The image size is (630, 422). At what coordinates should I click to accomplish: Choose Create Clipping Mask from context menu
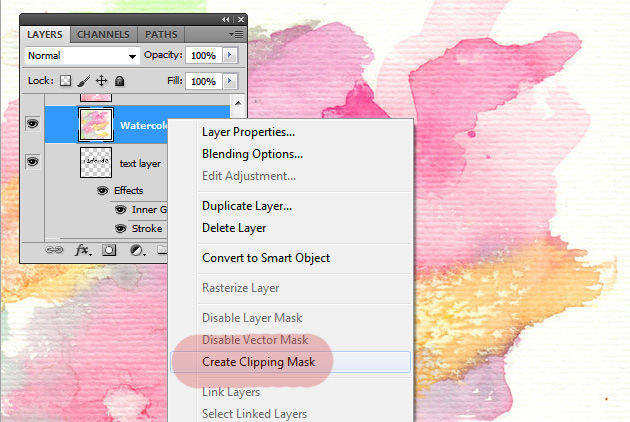click(266, 362)
